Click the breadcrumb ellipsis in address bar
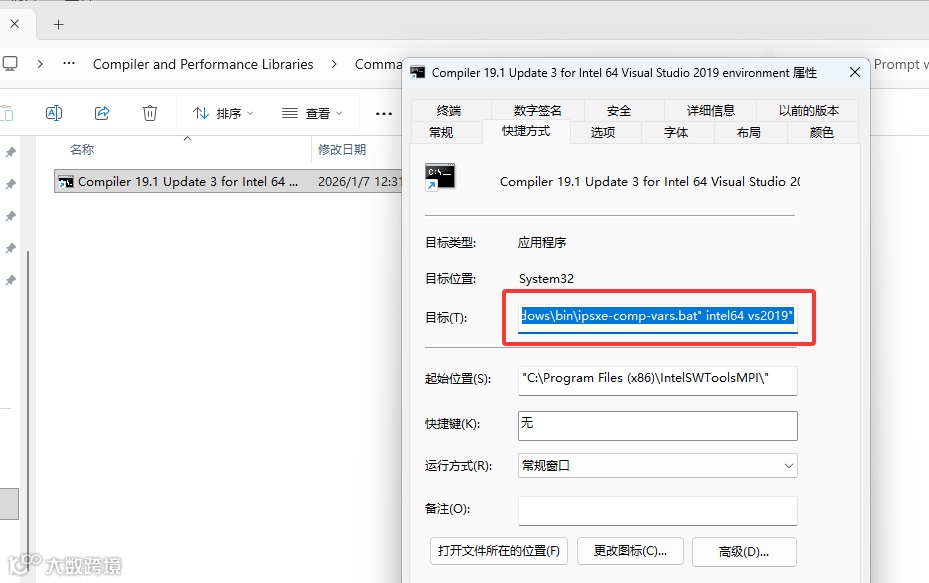Image resolution: width=929 pixels, height=583 pixels. pos(69,63)
